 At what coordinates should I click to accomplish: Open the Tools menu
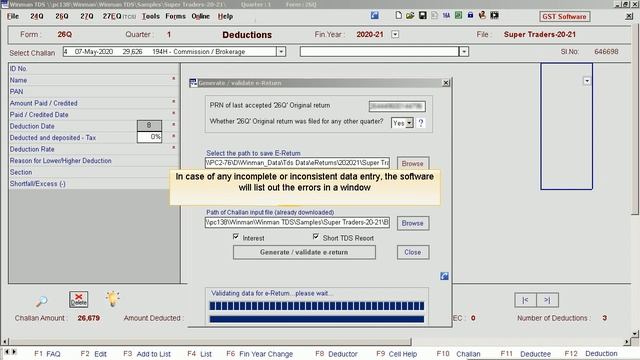click(151, 16)
